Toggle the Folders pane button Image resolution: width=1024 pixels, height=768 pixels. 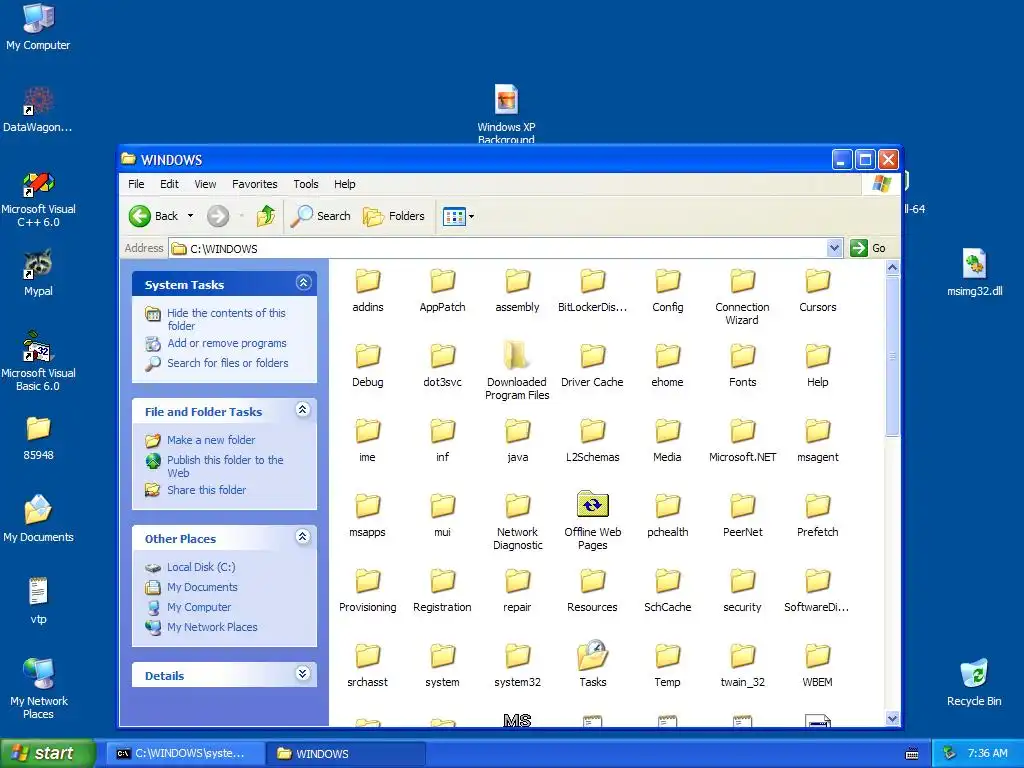pos(394,216)
